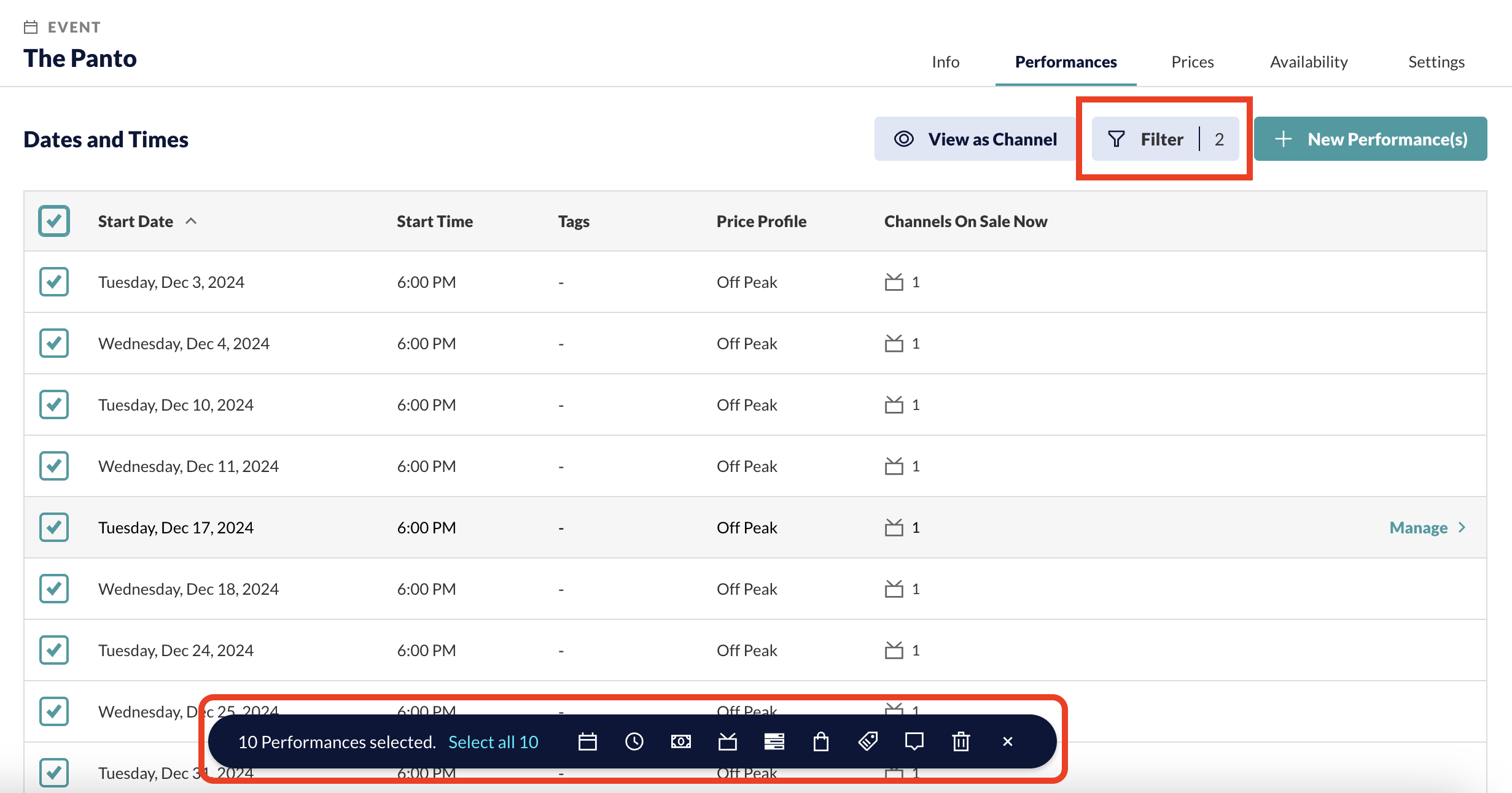
Task: Click the filter count badge showing 2
Action: [x=1219, y=139]
